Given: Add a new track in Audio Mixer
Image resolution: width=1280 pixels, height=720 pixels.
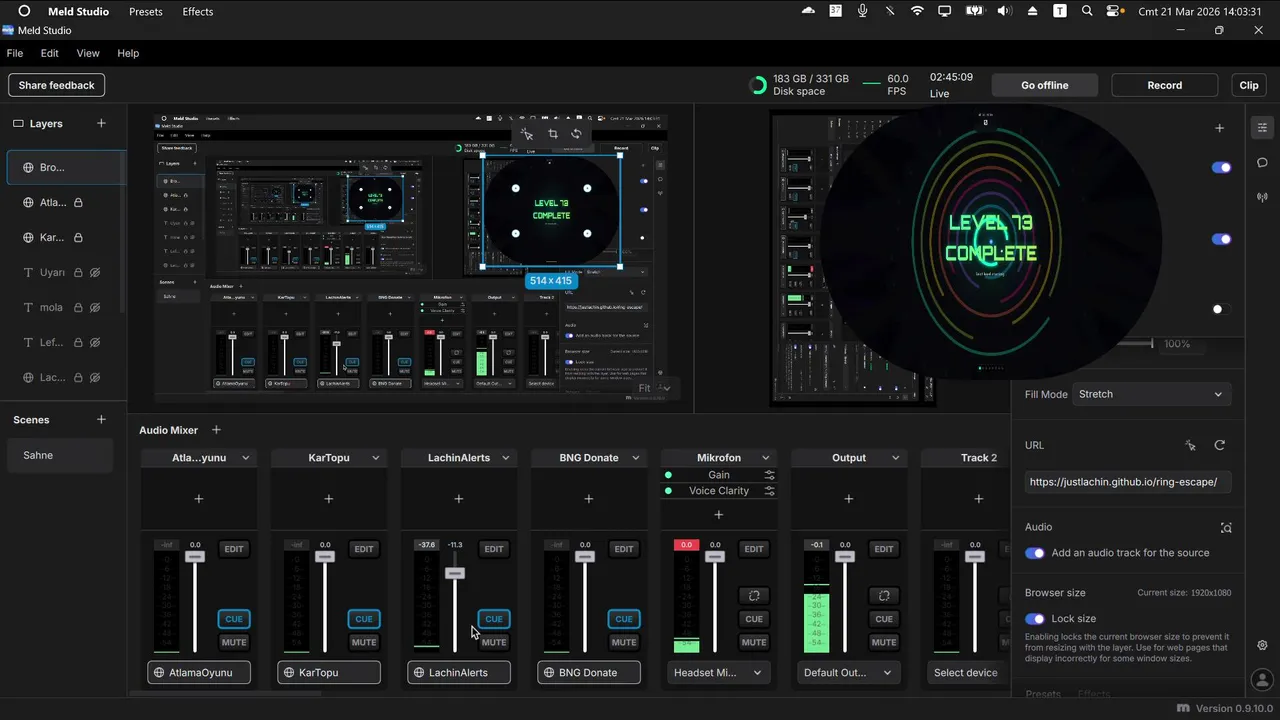Looking at the screenshot, I should (x=216, y=430).
